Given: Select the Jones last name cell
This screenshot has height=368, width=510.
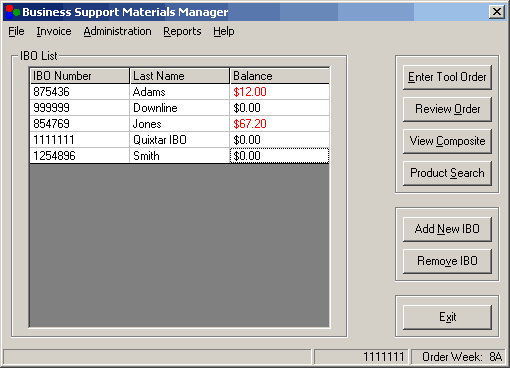Looking at the screenshot, I should [180, 124].
